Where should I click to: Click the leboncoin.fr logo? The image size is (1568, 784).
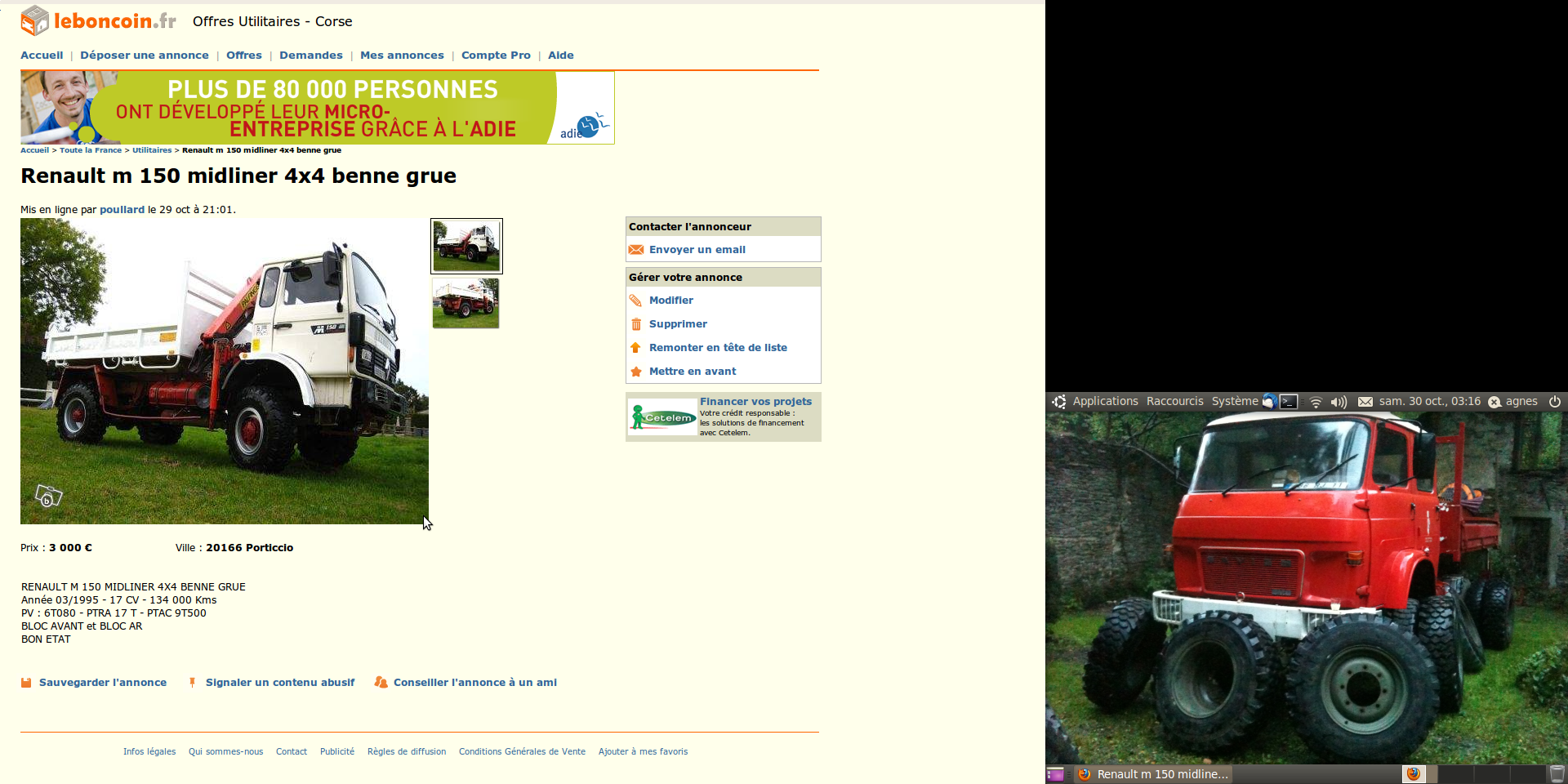98,21
